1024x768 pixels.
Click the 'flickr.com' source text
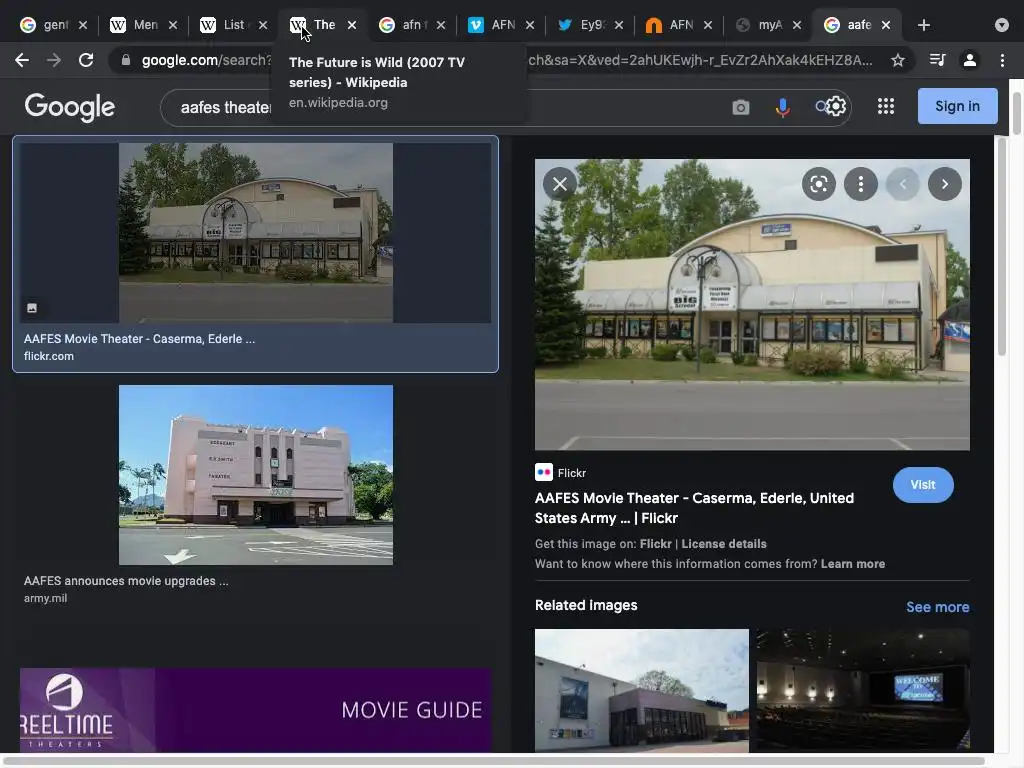pos(48,356)
